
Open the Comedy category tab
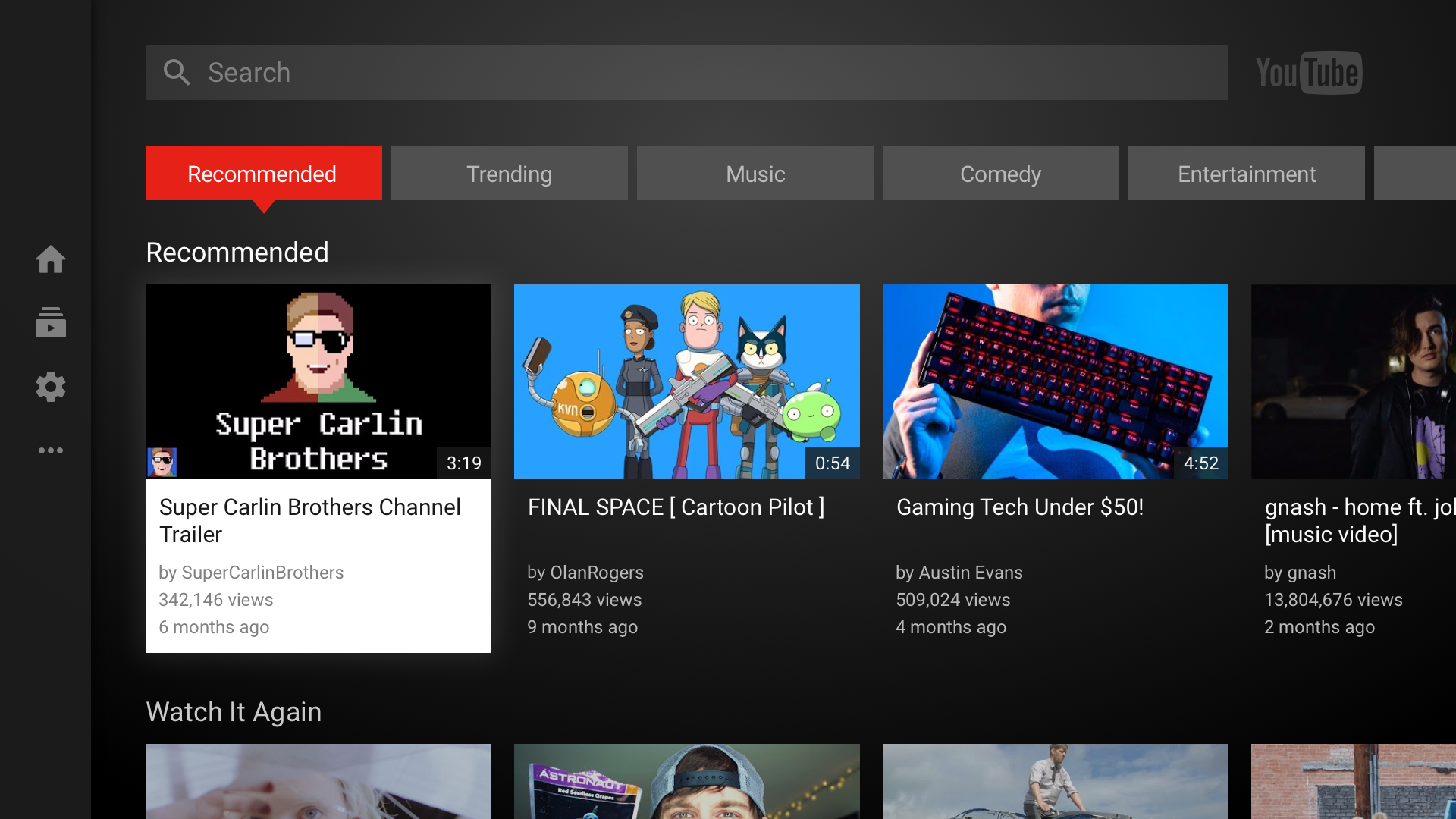tap(1000, 174)
